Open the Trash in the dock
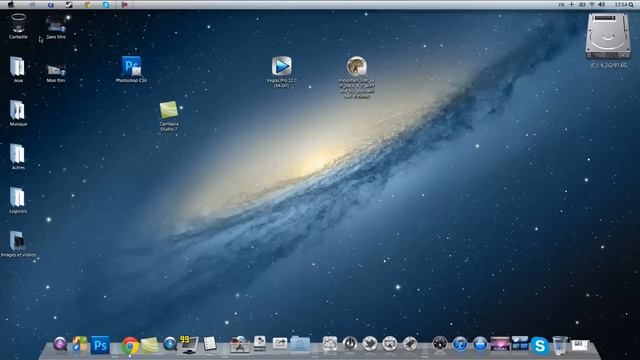The height and width of the screenshot is (360, 640). (560, 345)
